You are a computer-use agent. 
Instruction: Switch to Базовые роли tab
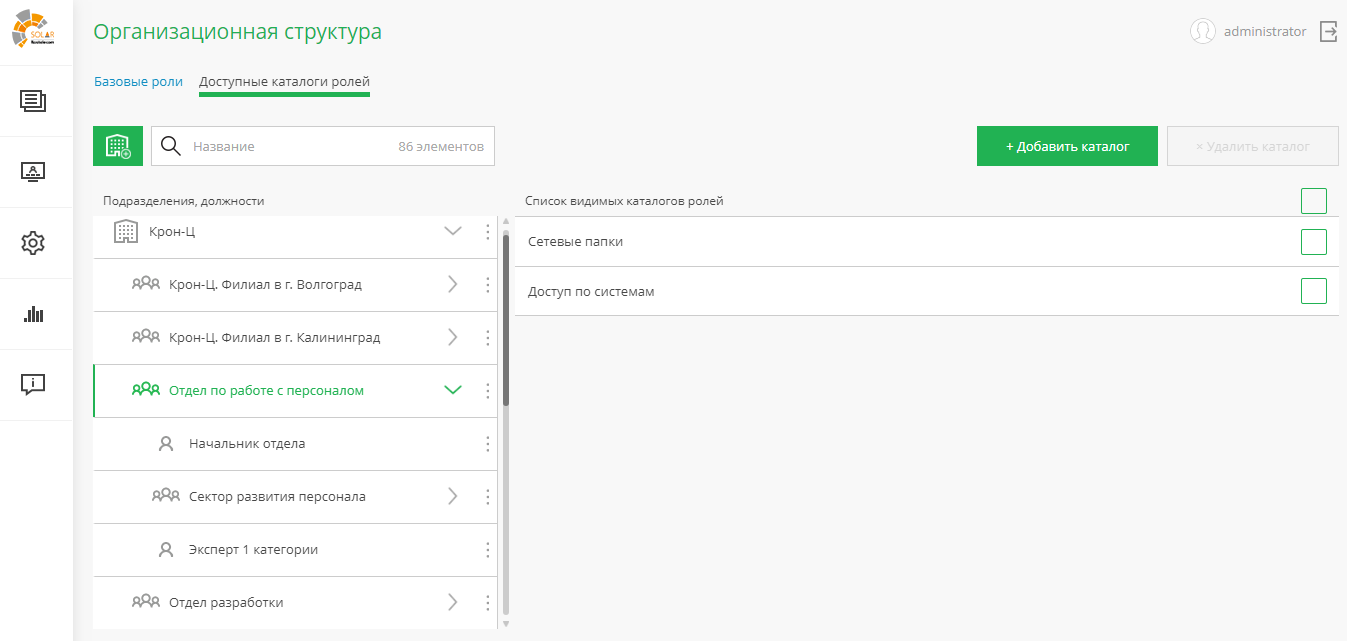[x=138, y=82]
